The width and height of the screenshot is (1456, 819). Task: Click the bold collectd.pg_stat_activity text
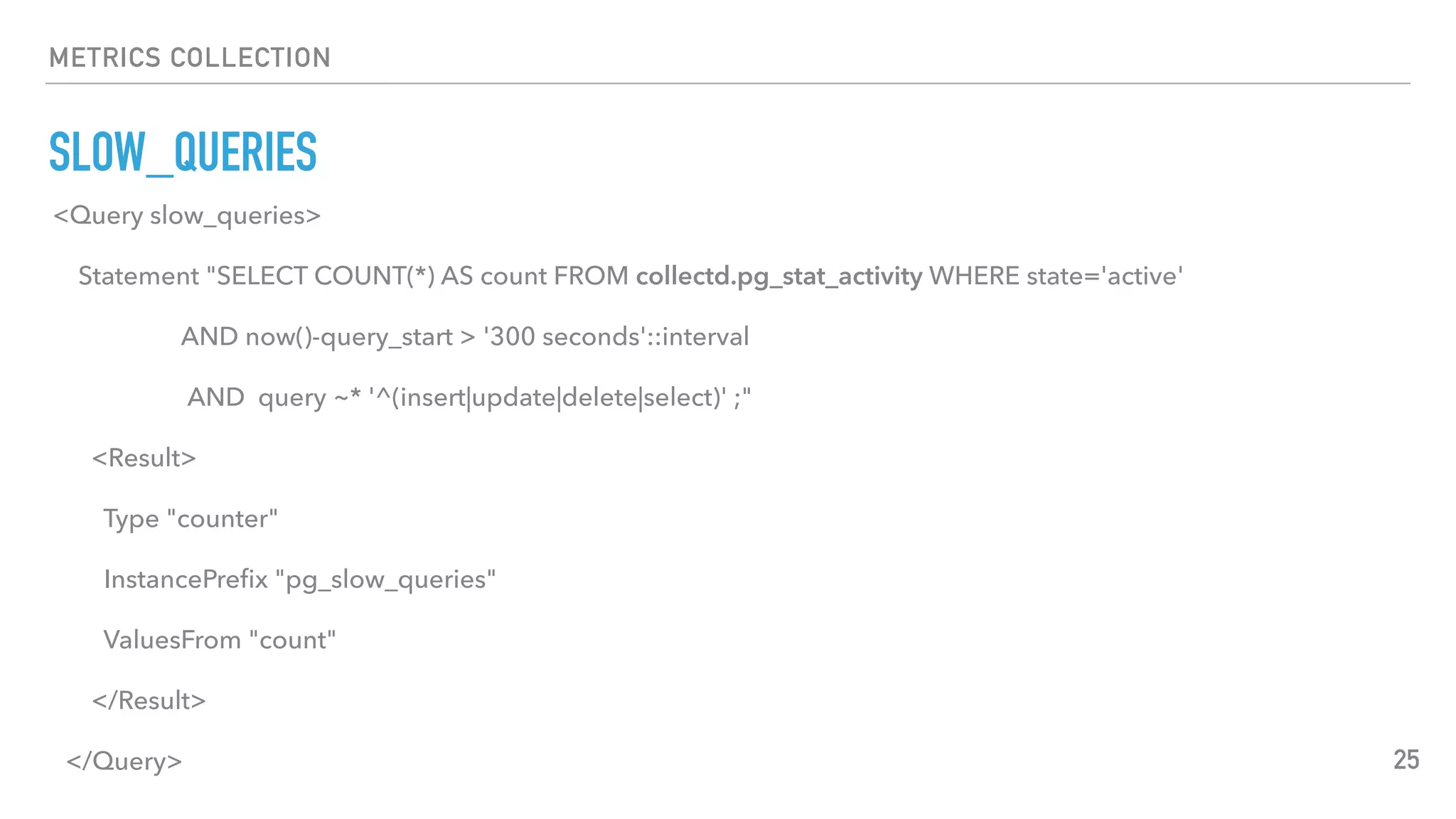(778, 276)
